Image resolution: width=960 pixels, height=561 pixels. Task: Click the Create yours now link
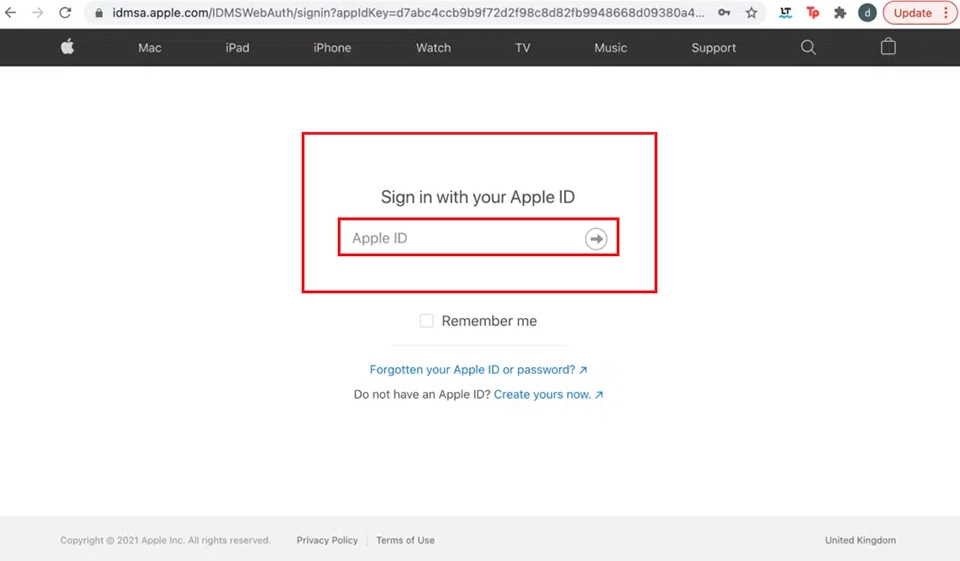click(548, 394)
